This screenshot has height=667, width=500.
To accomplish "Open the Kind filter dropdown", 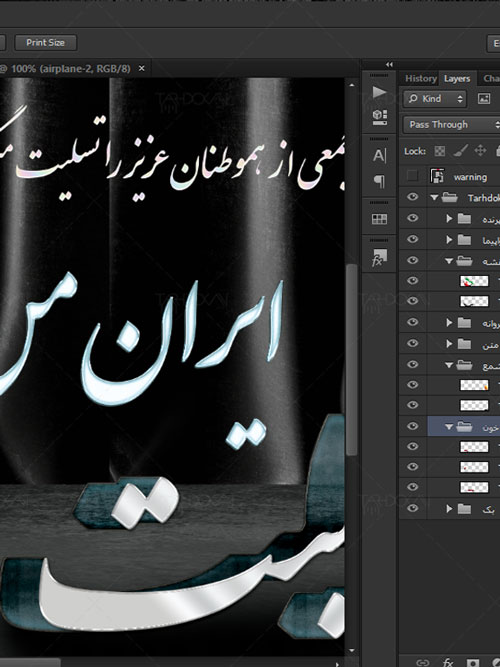I will coord(435,99).
